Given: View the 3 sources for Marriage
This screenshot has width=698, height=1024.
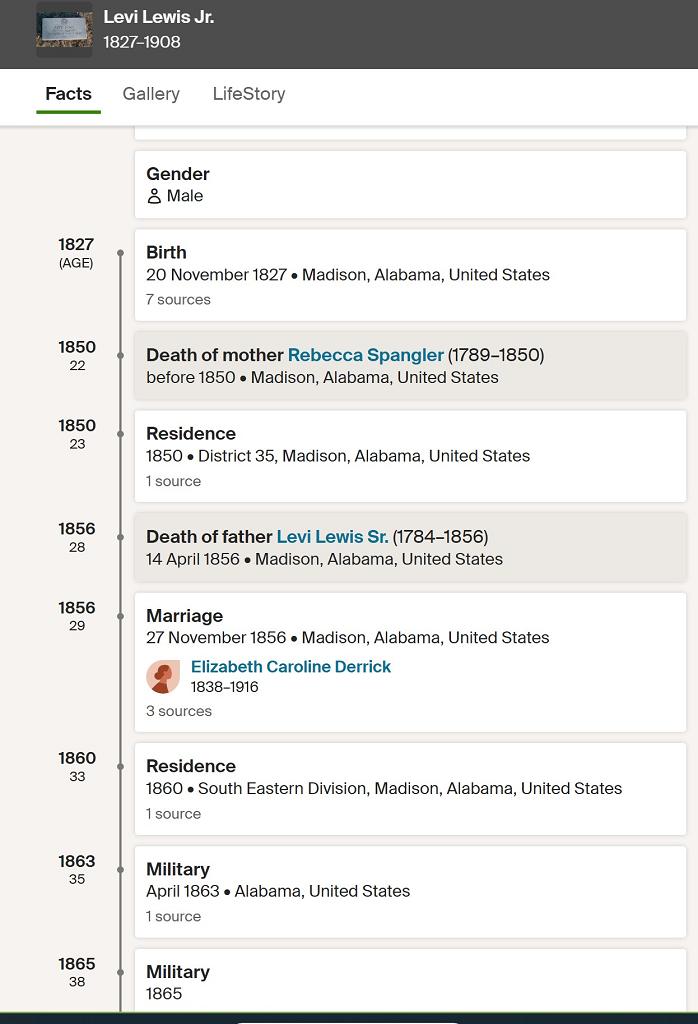Looking at the screenshot, I should [179, 712].
